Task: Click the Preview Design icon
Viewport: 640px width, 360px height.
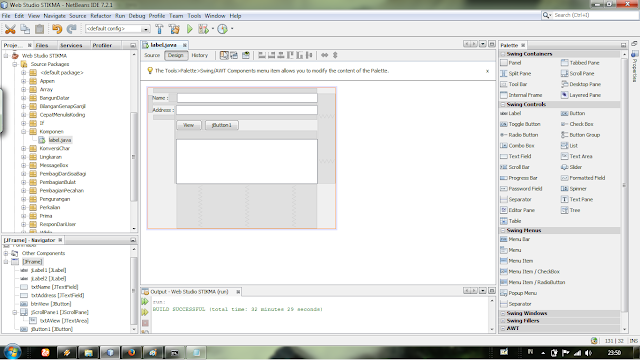Action: pos(246,55)
